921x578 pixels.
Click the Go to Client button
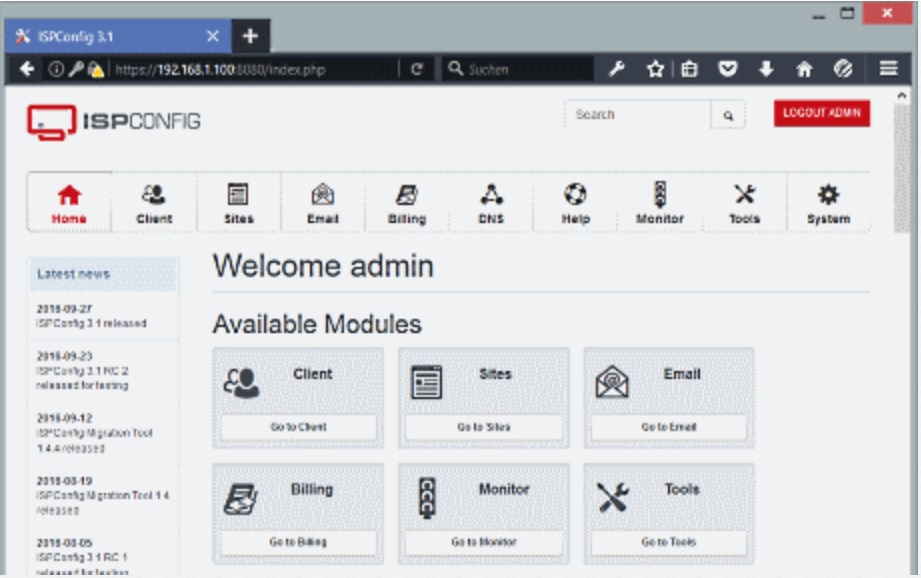click(x=298, y=427)
